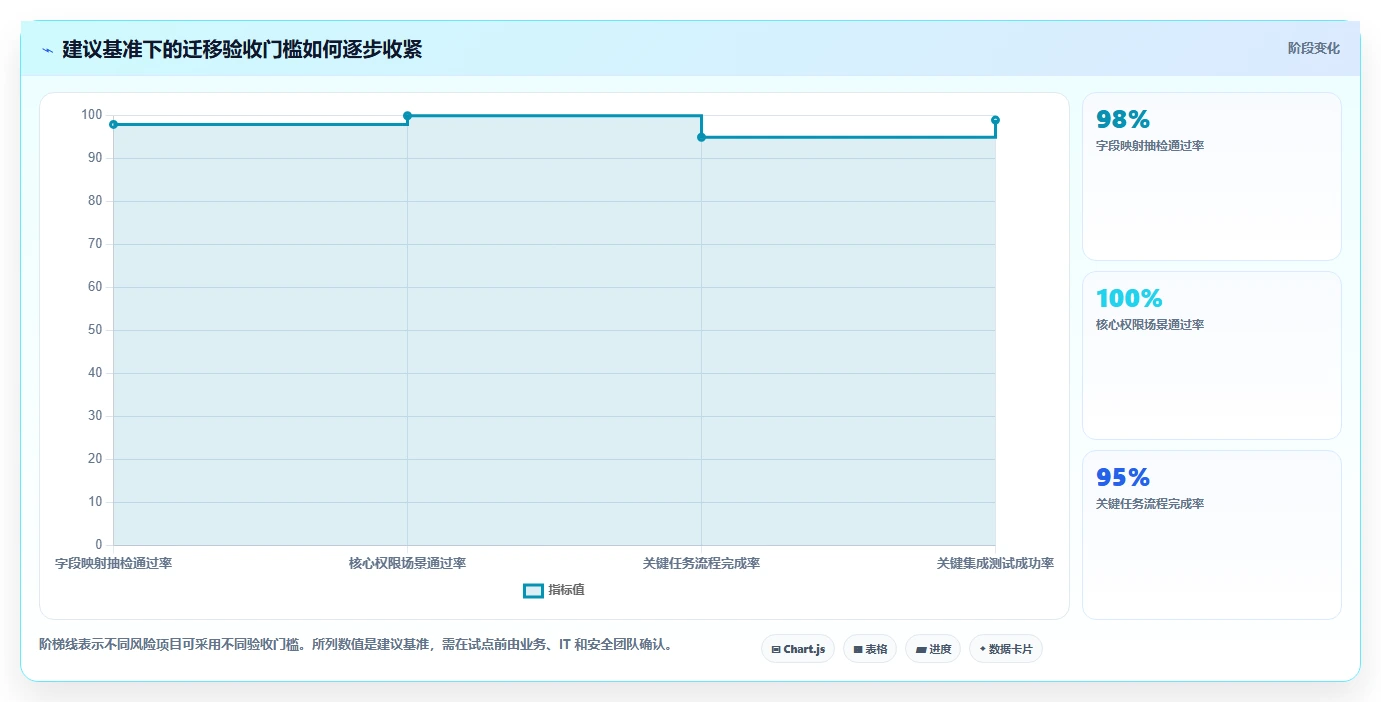Screen dimensions: 1381x702
Task: Click x-axis label 关键集成测试成功率
Action: click(x=995, y=563)
